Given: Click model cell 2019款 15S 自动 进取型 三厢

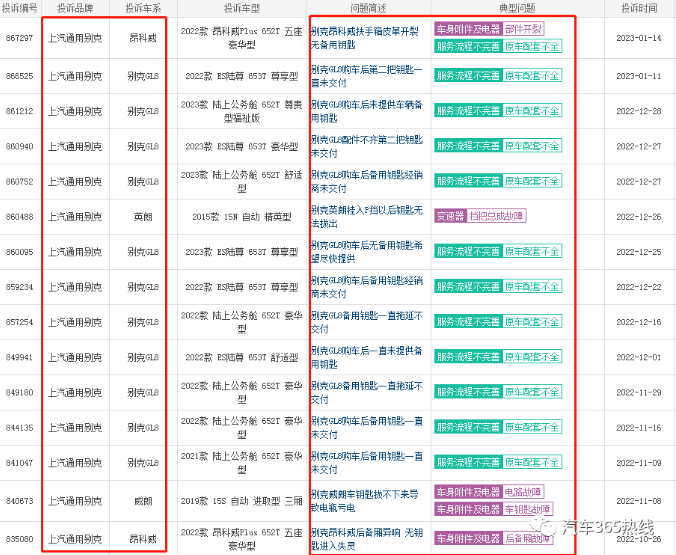Looking at the screenshot, I should coord(242,501).
